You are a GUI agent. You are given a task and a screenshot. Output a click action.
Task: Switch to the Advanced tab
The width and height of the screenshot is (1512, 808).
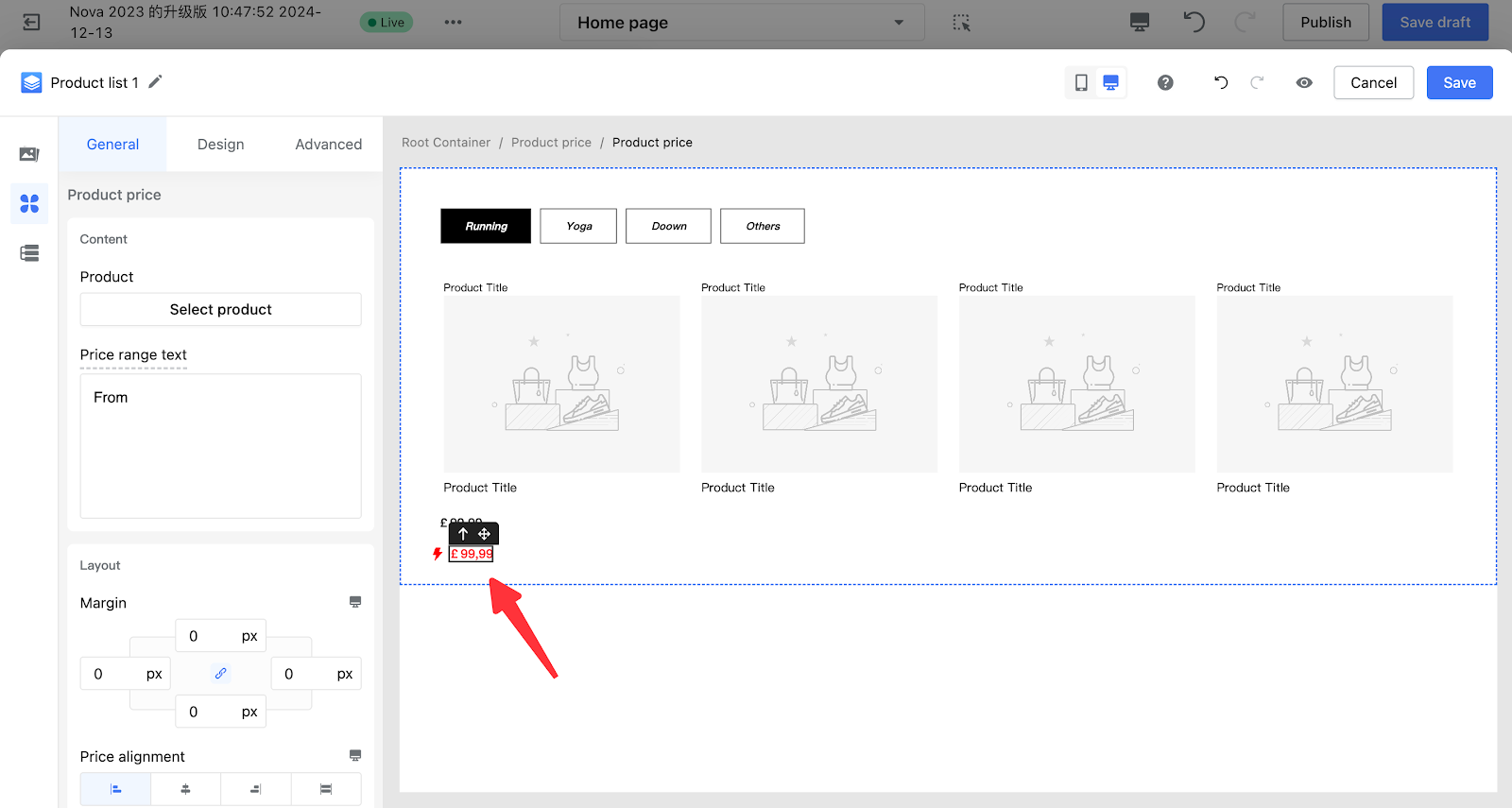click(328, 145)
